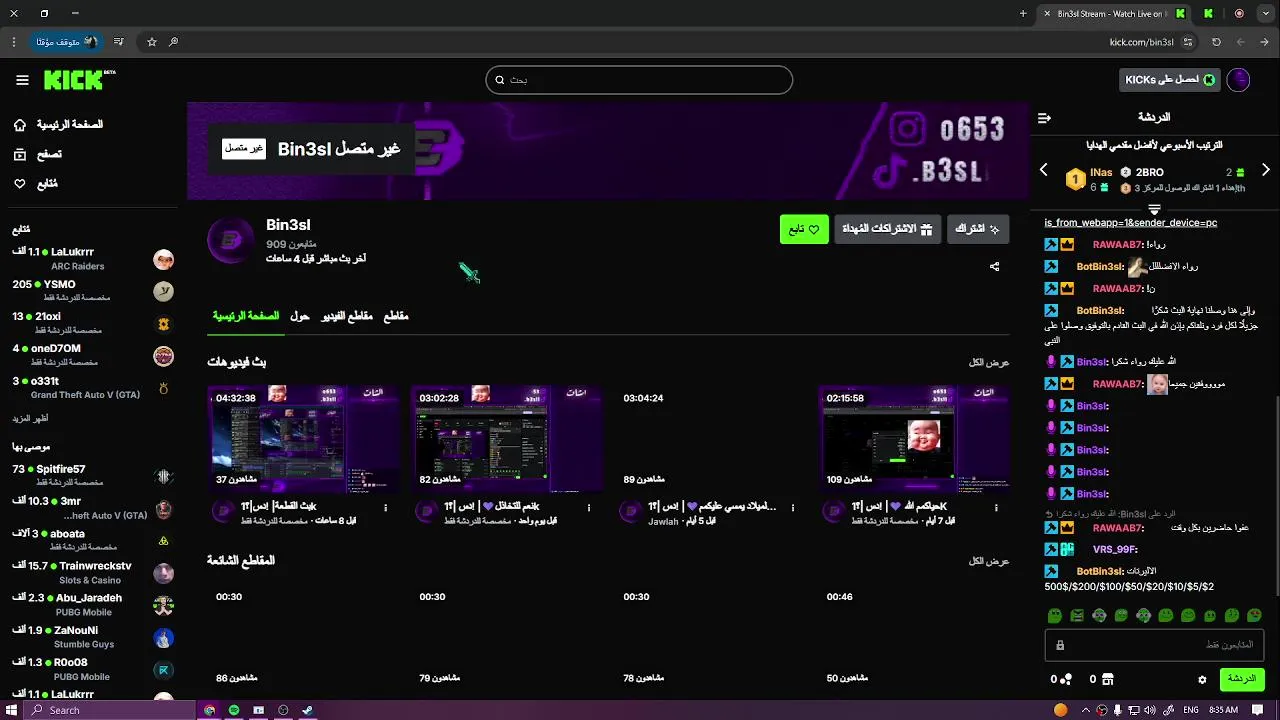Click the taskbar Search box
Viewport: 1280px width, 720px height.
point(110,710)
